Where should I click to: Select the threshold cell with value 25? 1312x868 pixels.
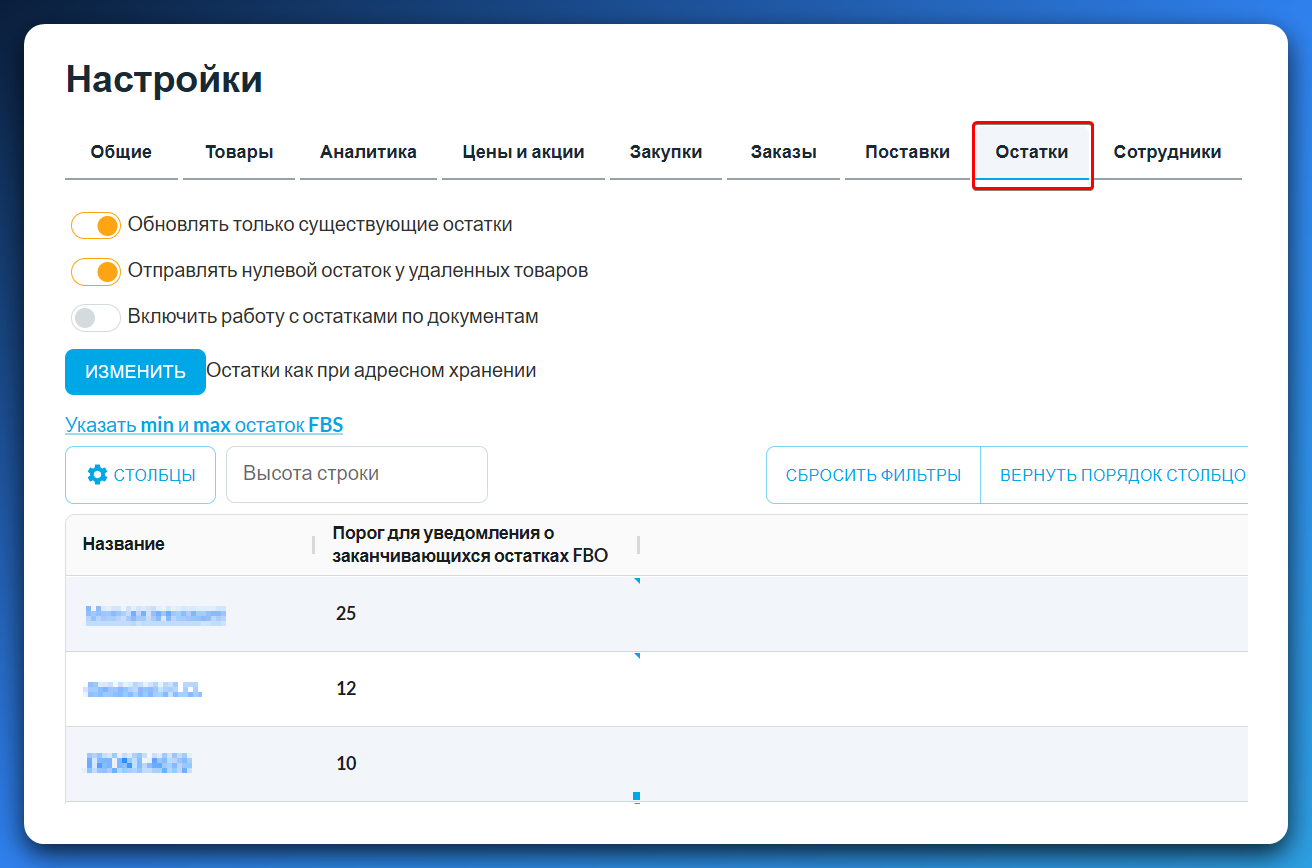click(x=346, y=613)
